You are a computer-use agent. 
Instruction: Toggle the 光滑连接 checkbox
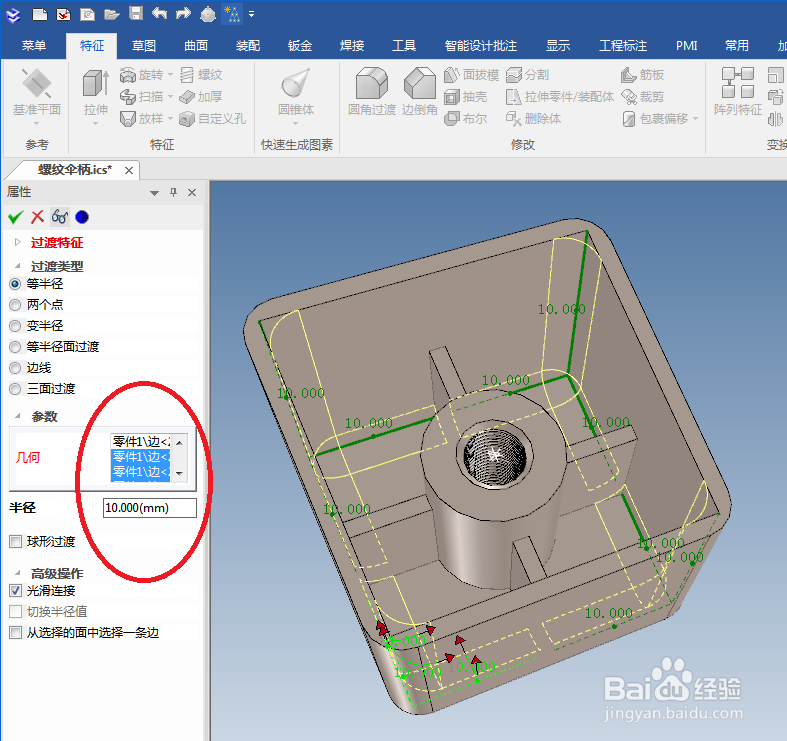[x=16, y=590]
